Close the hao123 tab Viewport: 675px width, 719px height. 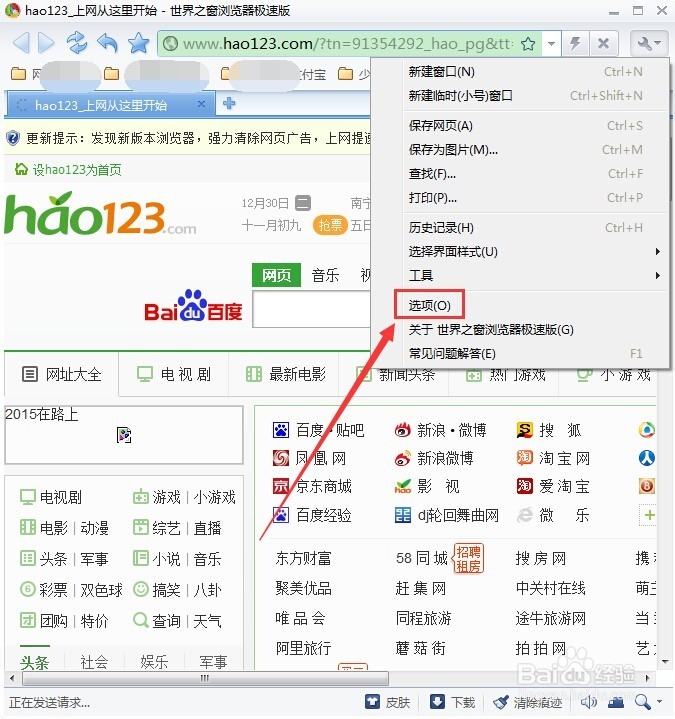click(x=201, y=104)
